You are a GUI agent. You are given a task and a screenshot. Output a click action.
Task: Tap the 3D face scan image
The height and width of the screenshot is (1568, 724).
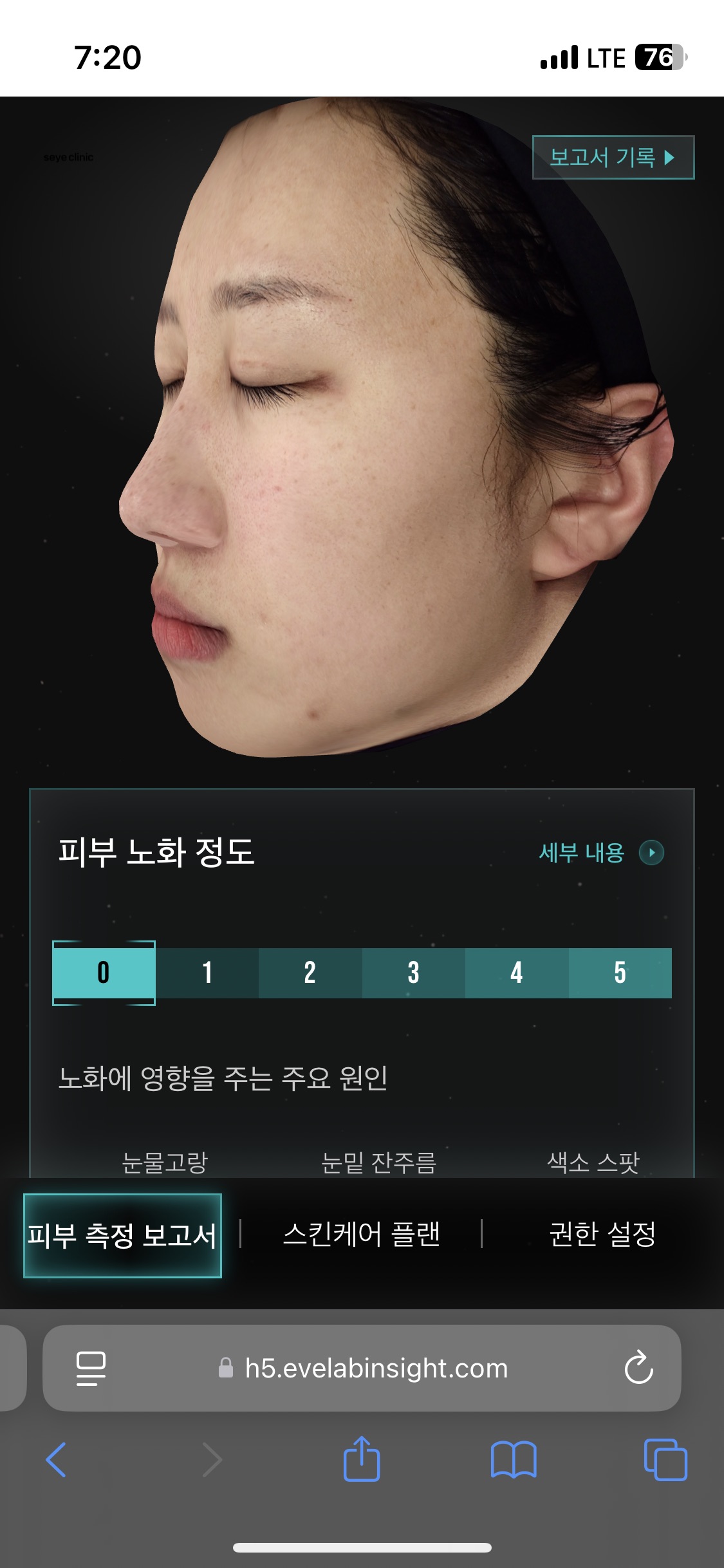click(396, 428)
